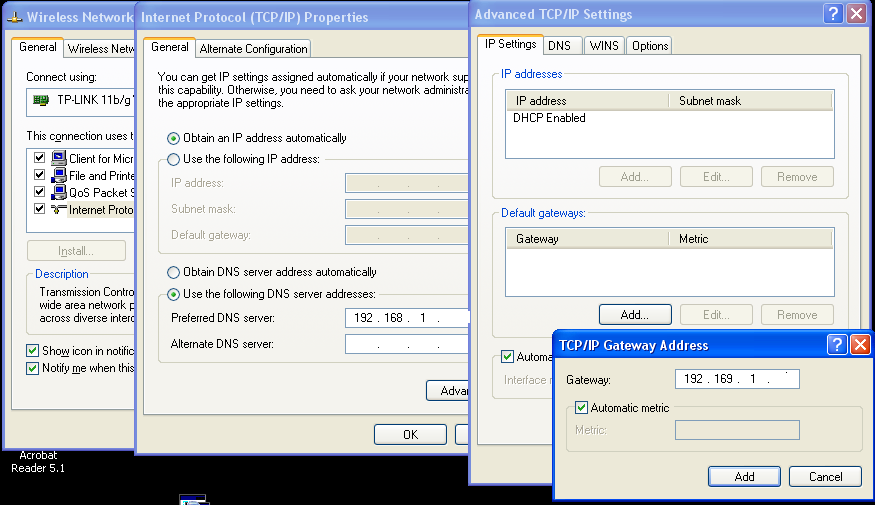Click the help button in Advanced TCP/IP Settings
Image resolution: width=875 pixels, height=505 pixels.
tap(833, 13)
